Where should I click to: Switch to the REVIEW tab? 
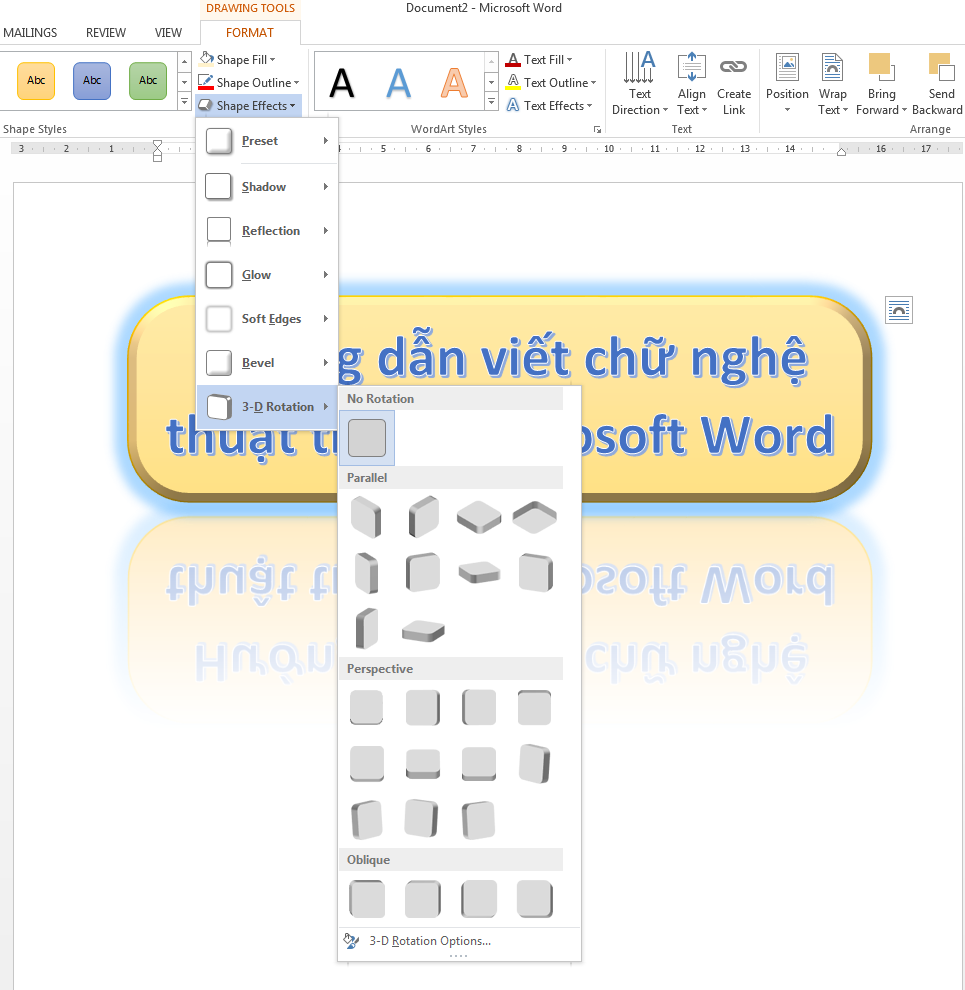(x=105, y=32)
